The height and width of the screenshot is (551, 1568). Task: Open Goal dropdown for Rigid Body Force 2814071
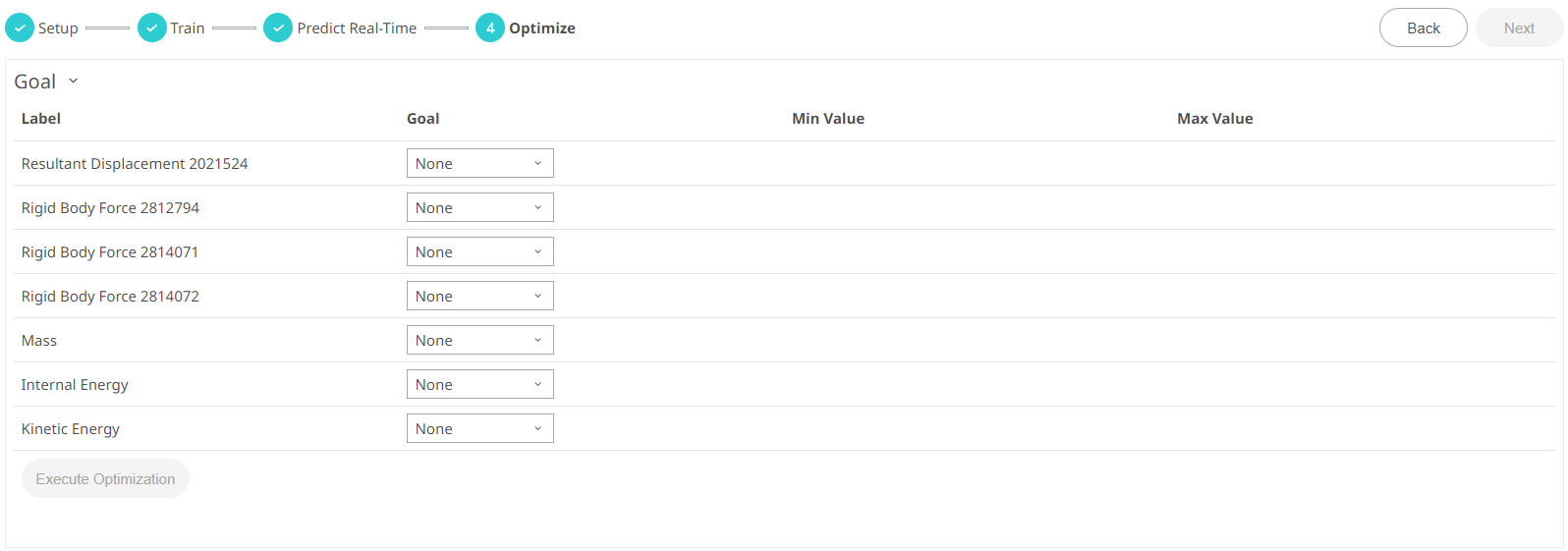click(x=479, y=252)
